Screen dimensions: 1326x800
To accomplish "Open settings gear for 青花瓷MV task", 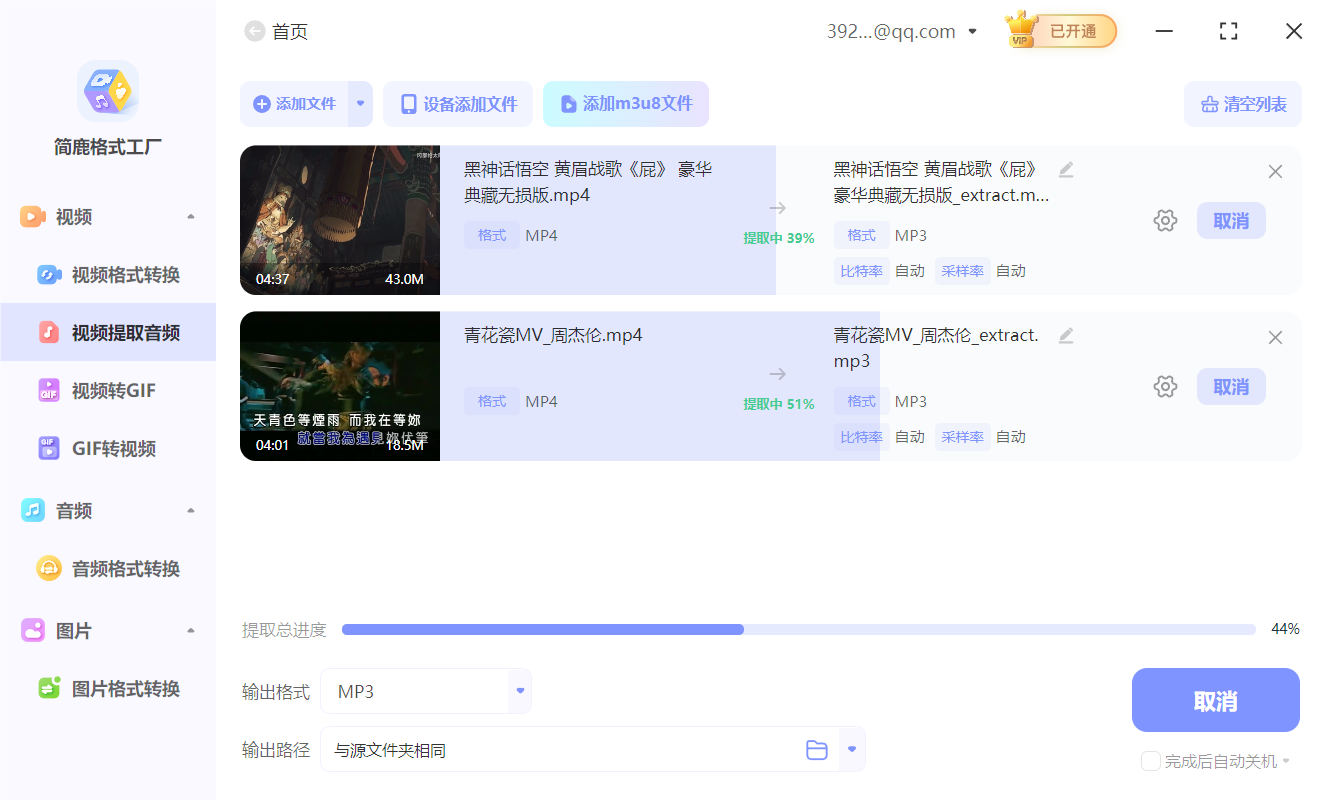I will pyautogui.click(x=1165, y=386).
